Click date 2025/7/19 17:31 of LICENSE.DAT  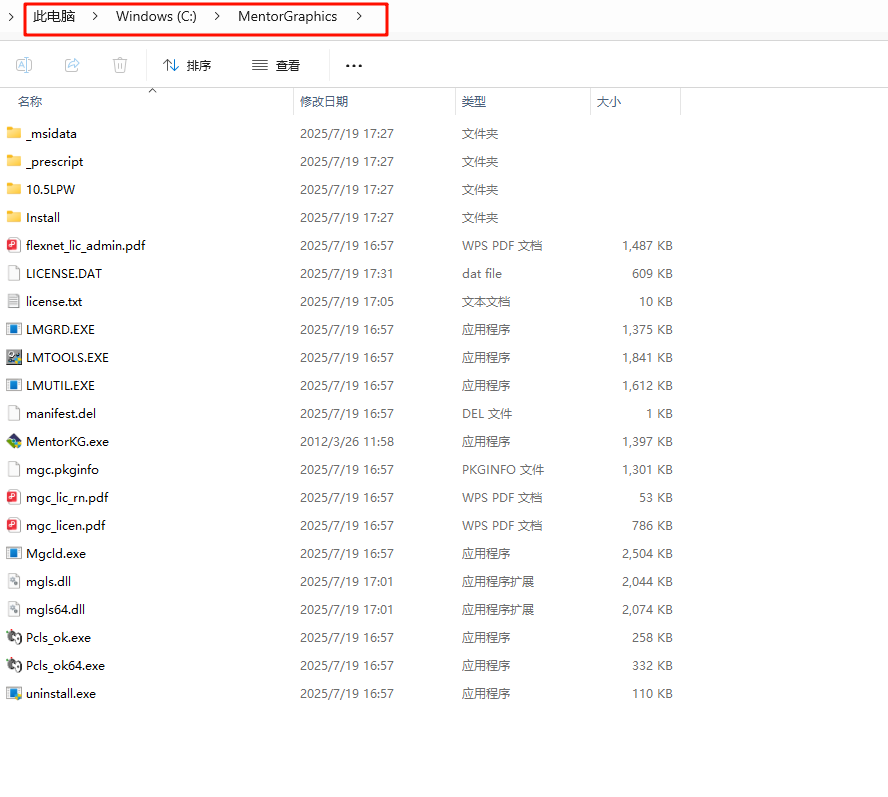tap(347, 274)
